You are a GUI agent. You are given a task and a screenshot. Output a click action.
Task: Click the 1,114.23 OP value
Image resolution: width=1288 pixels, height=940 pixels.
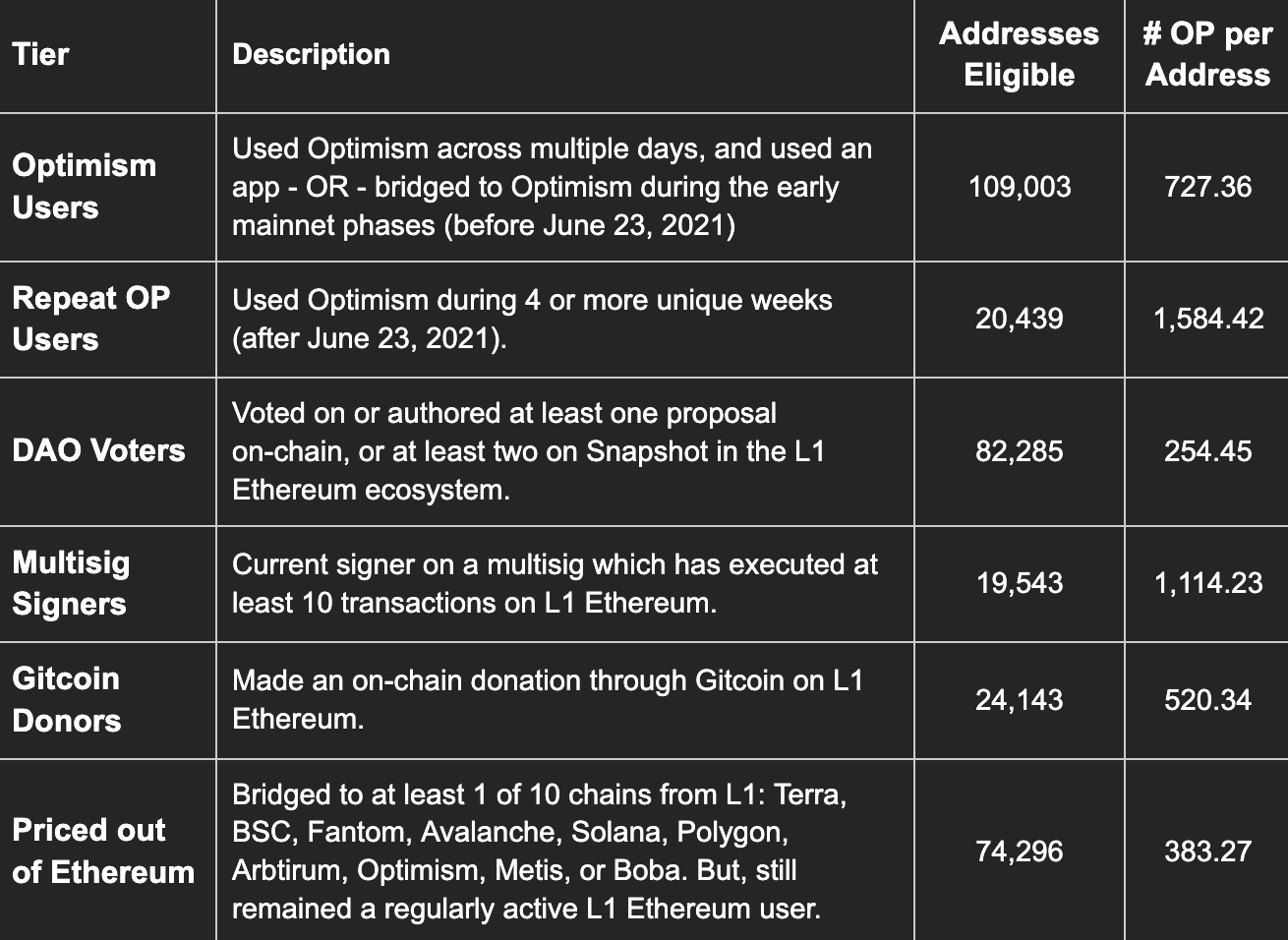1207,583
